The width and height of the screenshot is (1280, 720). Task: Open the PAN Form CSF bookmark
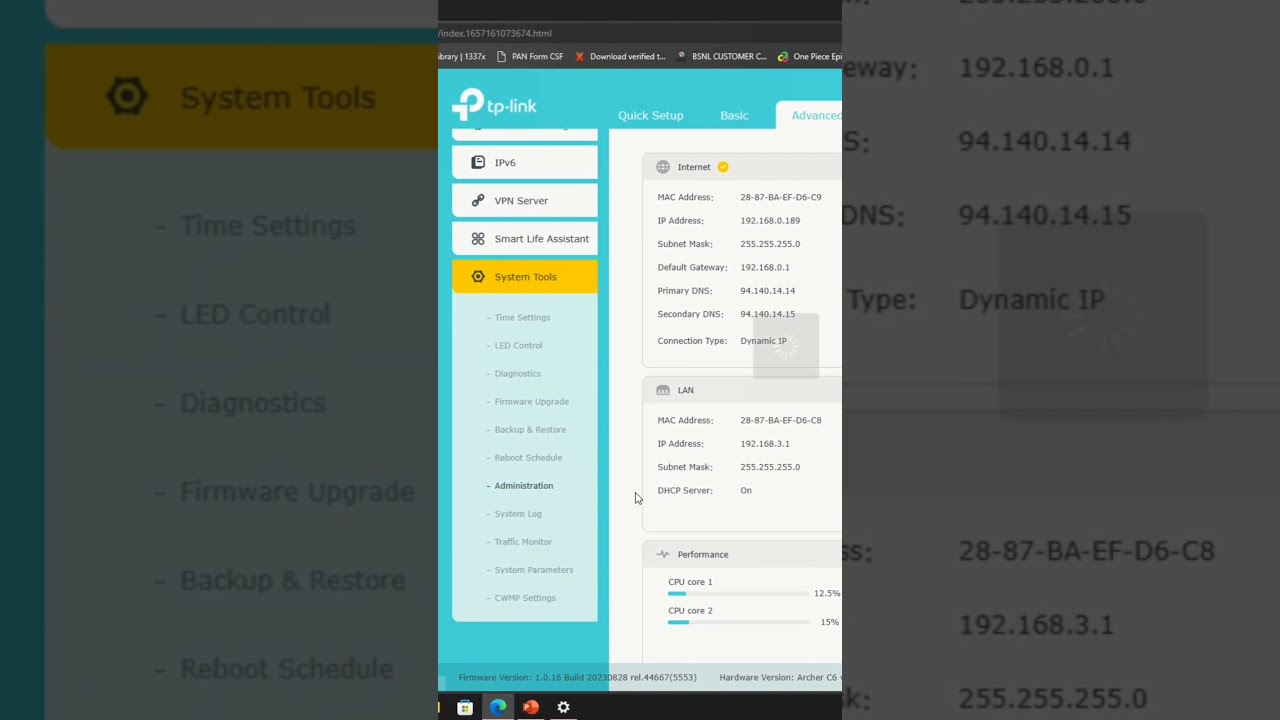[x=530, y=57]
